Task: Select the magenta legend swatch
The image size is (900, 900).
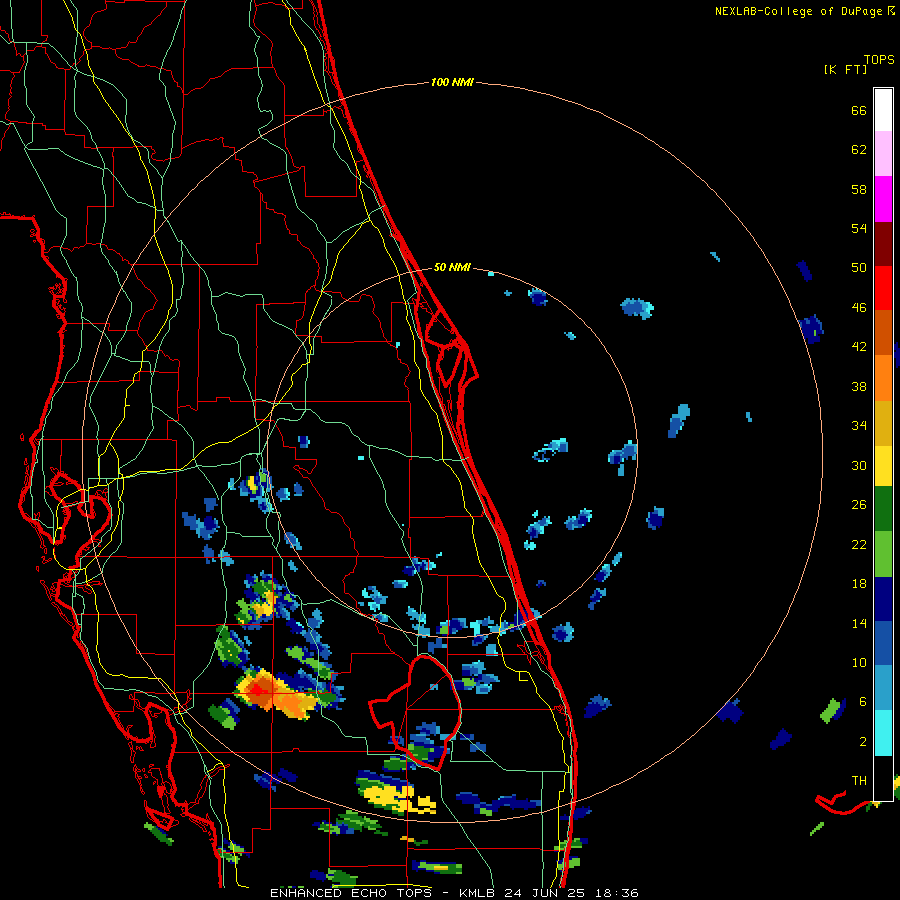Action: point(883,199)
